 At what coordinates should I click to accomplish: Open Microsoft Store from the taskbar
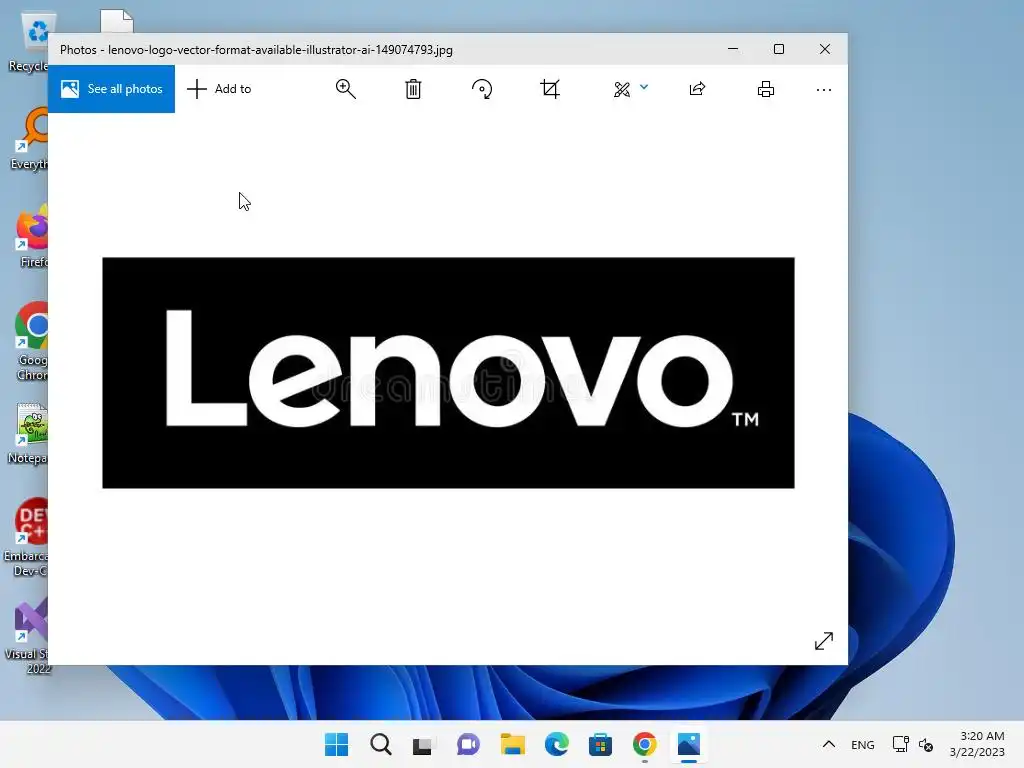point(600,744)
